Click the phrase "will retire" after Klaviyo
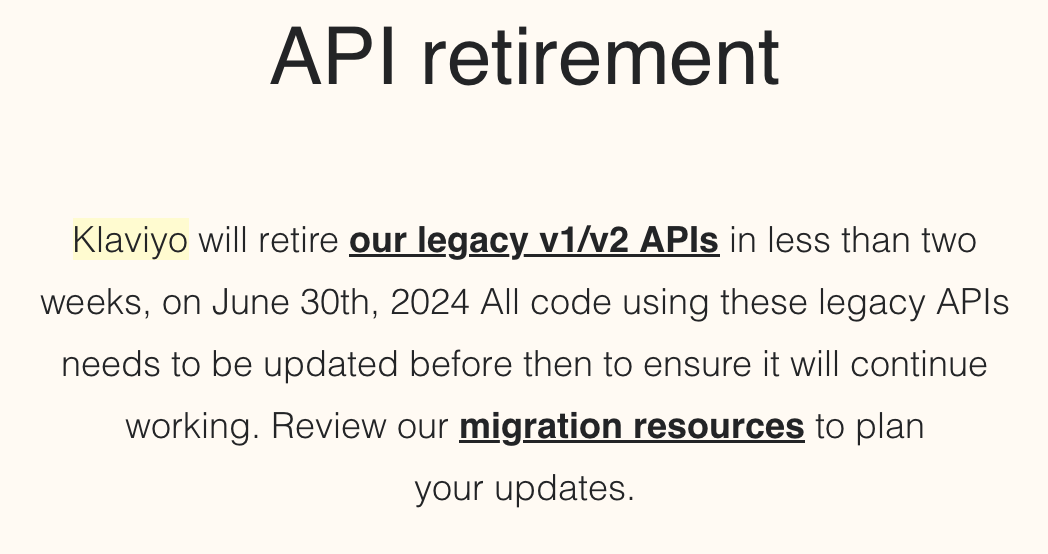This screenshot has width=1048, height=554. tap(269, 240)
